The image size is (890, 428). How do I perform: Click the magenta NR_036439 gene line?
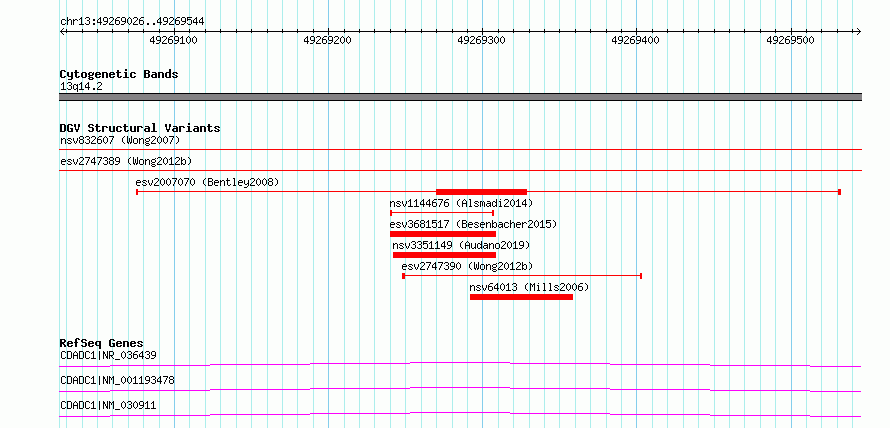point(461,364)
